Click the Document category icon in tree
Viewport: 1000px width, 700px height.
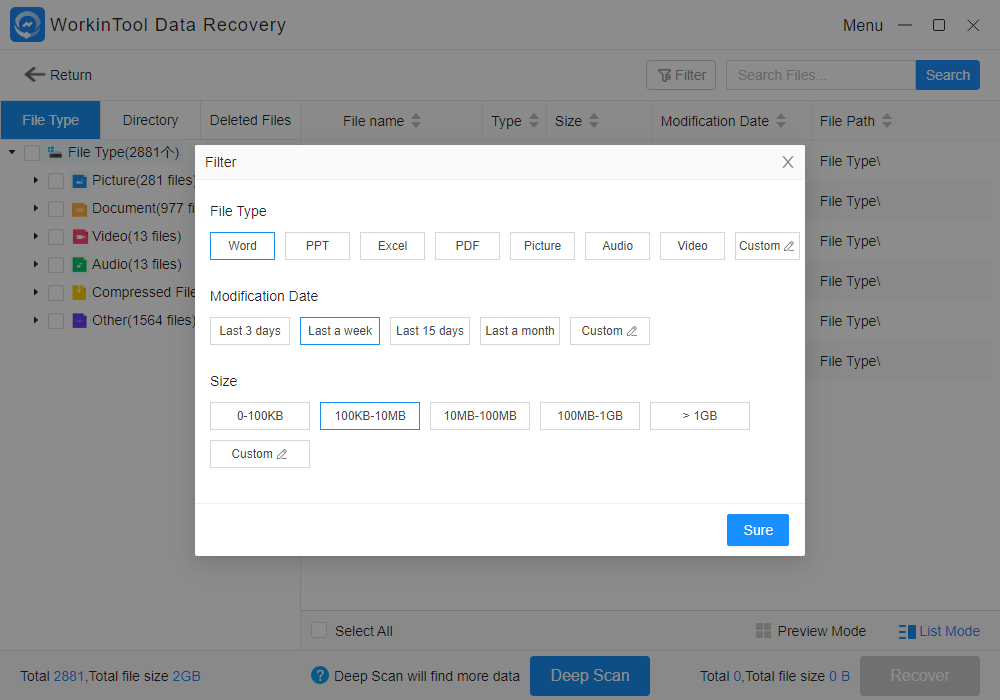coord(79,209)
